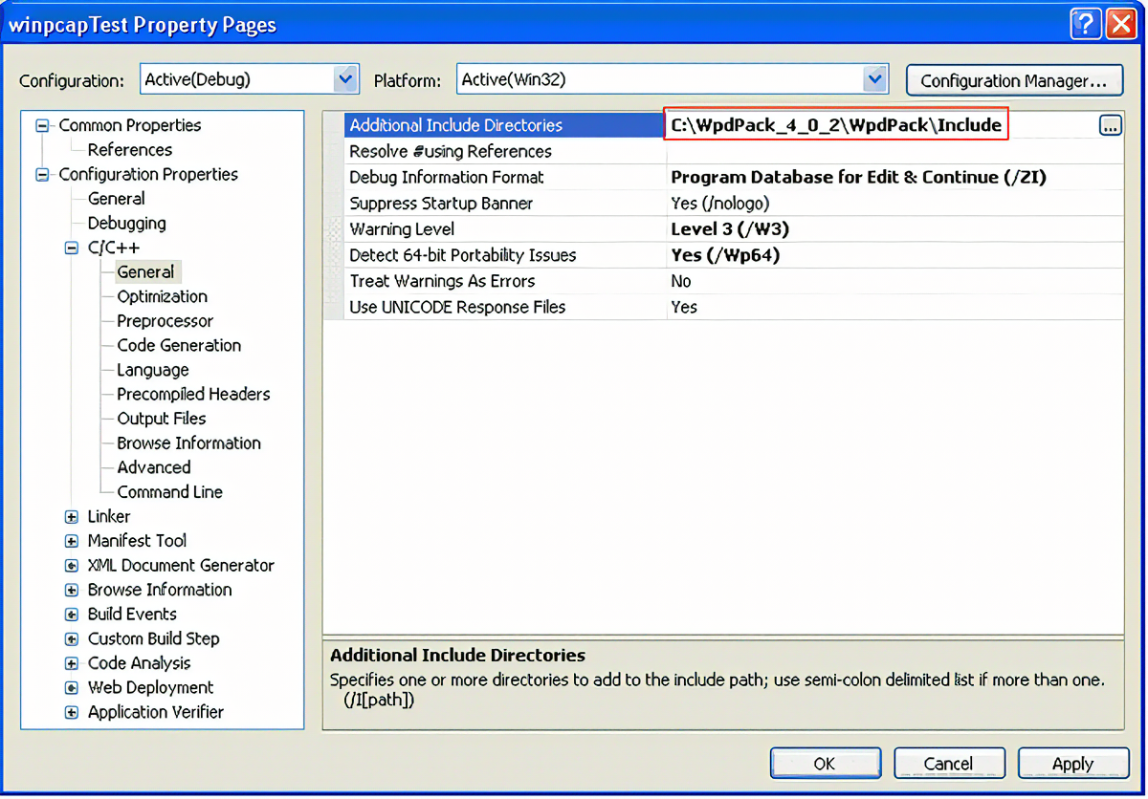Click the Yes (/Wp64) value
1148x799 pixels.
(725, 256)
